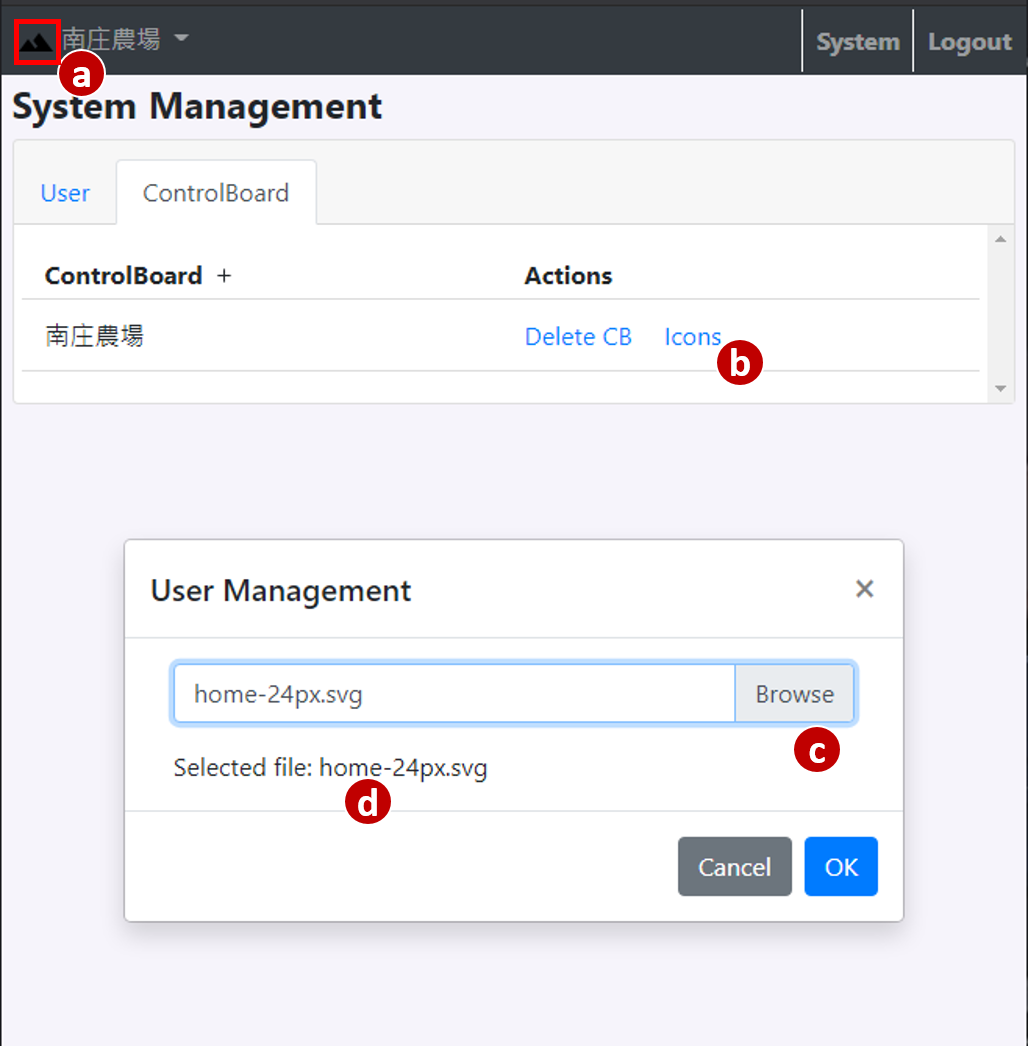Image resolution: width=1028 pixels, height=1046 pixels.
Task: Add a new ControlBoard with plus icon
Action: pyautogui.click(x=224, y=275)
